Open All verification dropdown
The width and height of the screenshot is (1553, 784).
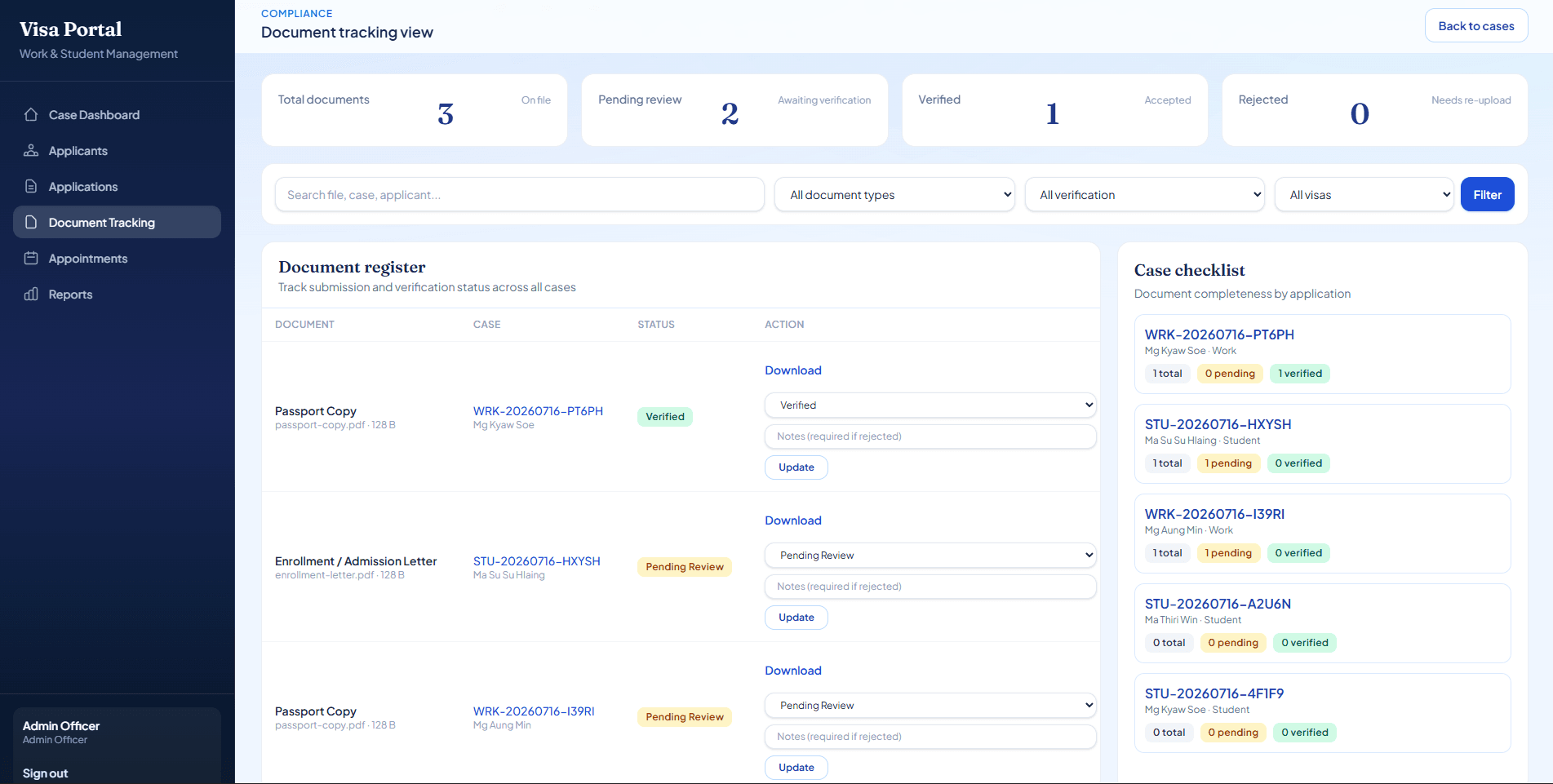pos(1144,195)
